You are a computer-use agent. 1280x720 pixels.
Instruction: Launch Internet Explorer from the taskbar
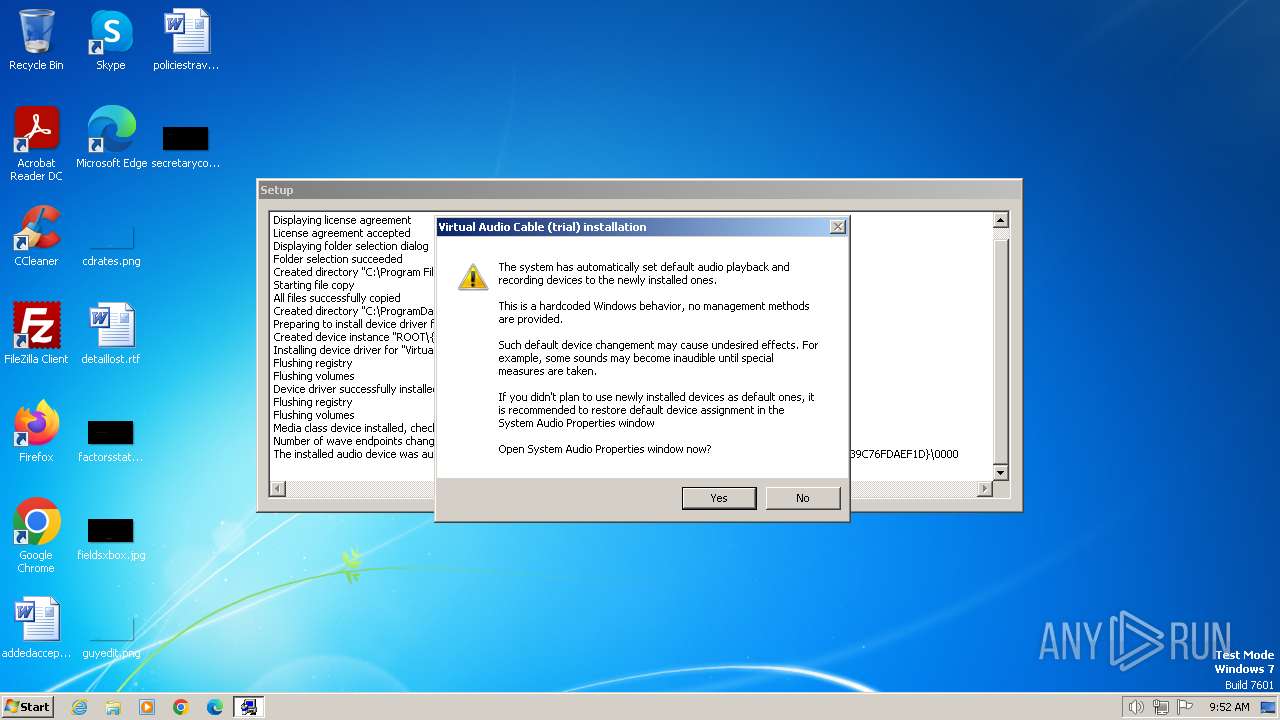click(79, 707)
